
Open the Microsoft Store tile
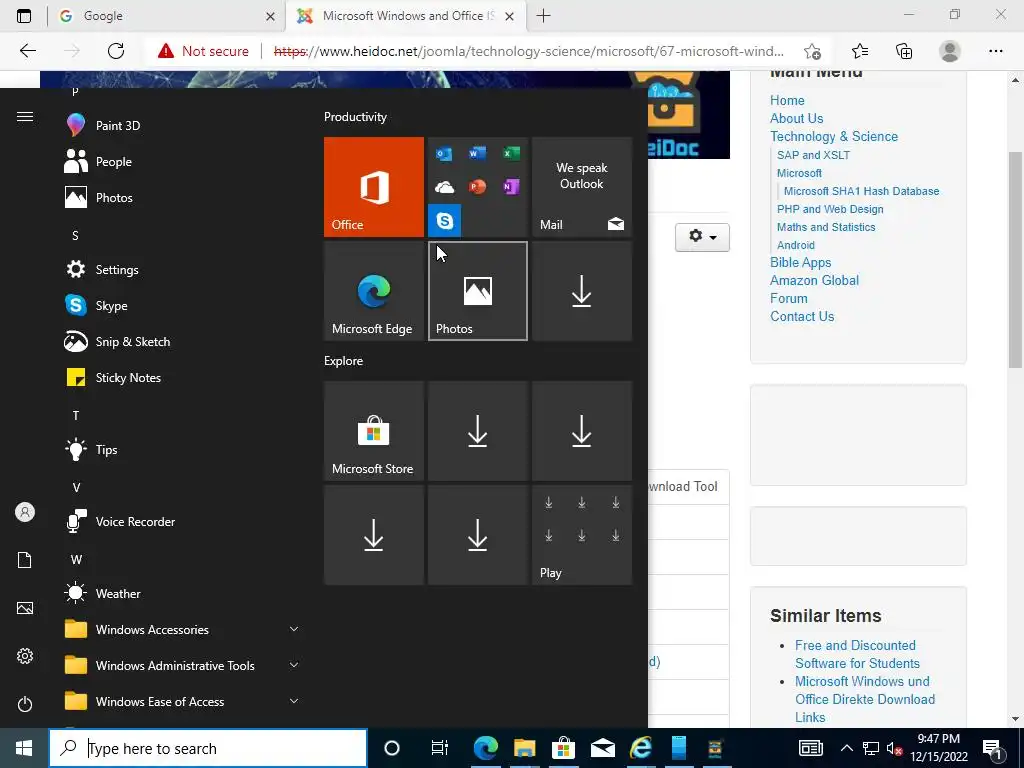click(x=374, y=431)
